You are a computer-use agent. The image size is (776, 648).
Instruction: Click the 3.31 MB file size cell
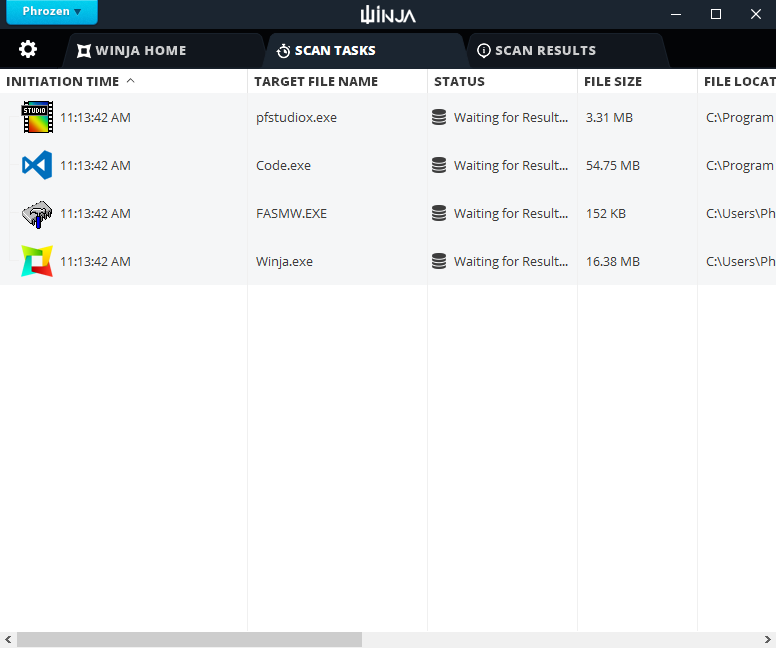[x=609, y=117]
